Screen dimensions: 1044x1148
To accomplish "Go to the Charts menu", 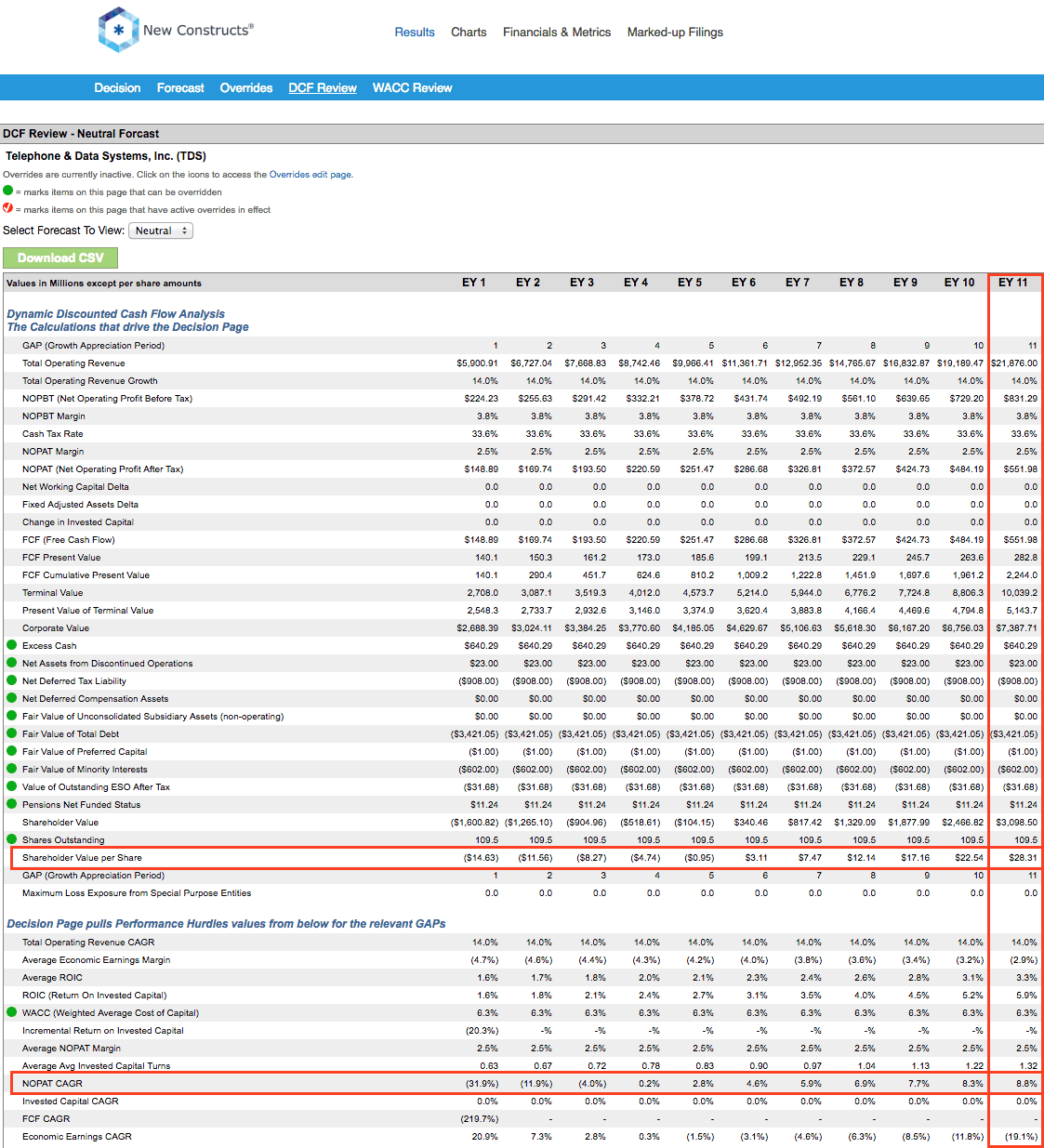I will pos(469,32).
